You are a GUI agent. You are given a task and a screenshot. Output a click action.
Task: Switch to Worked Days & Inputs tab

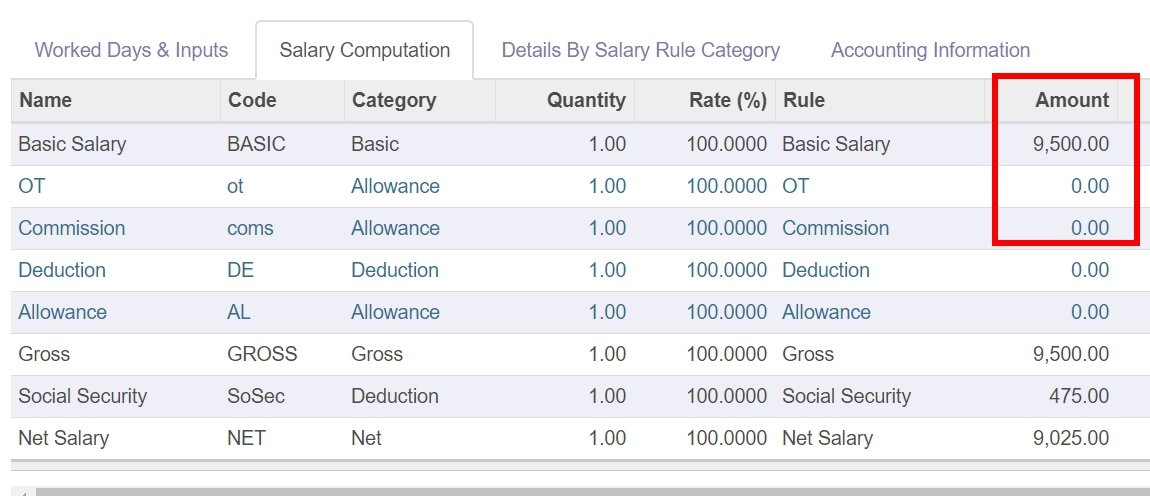point(131,50)
